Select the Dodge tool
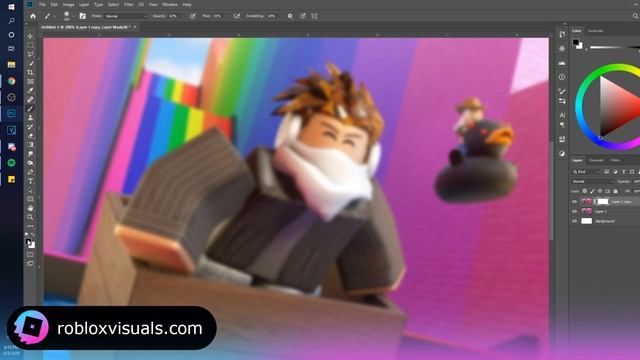 tap(30, 162)
